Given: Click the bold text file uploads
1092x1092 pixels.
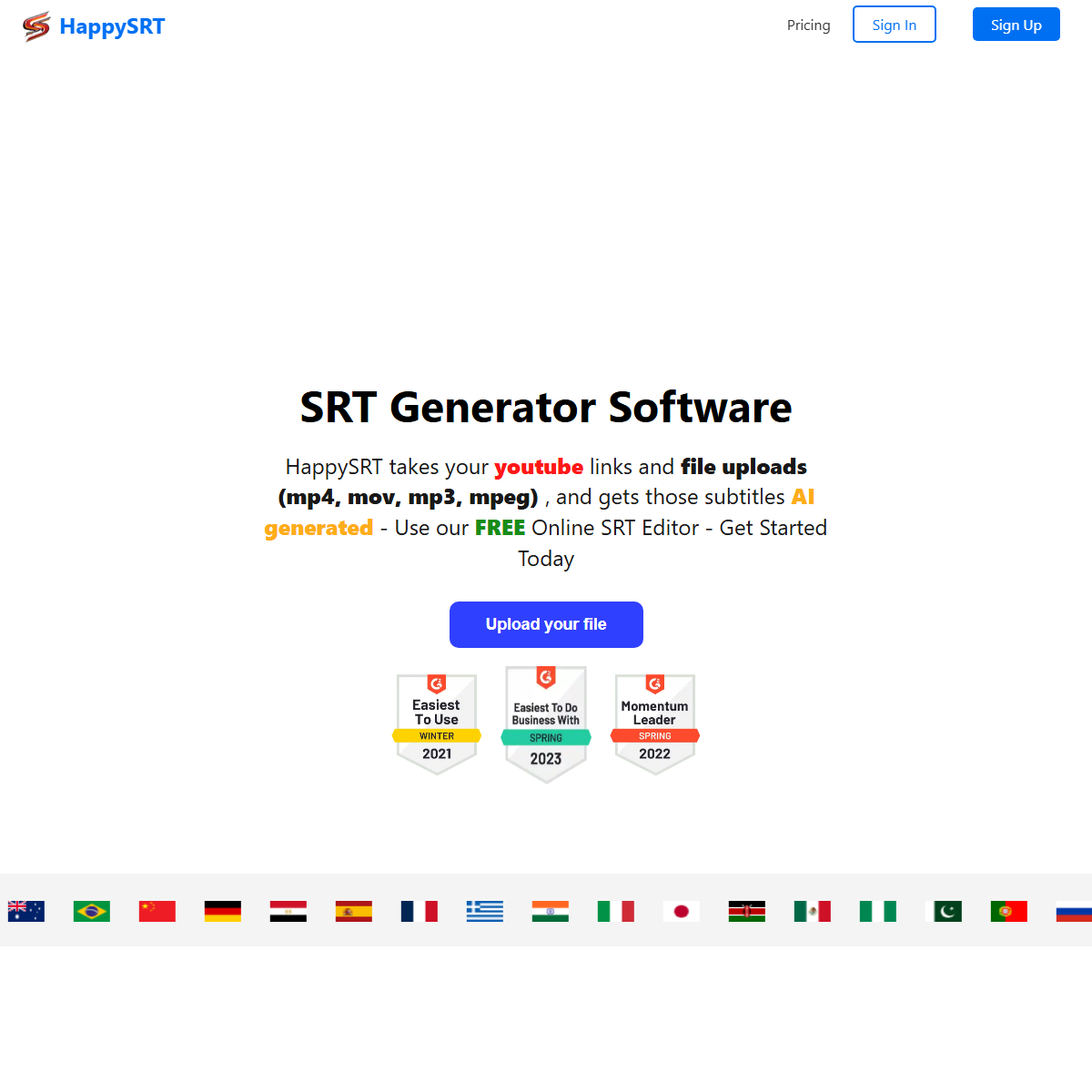Looking at the screenshot, I should (x=743, y=467).
